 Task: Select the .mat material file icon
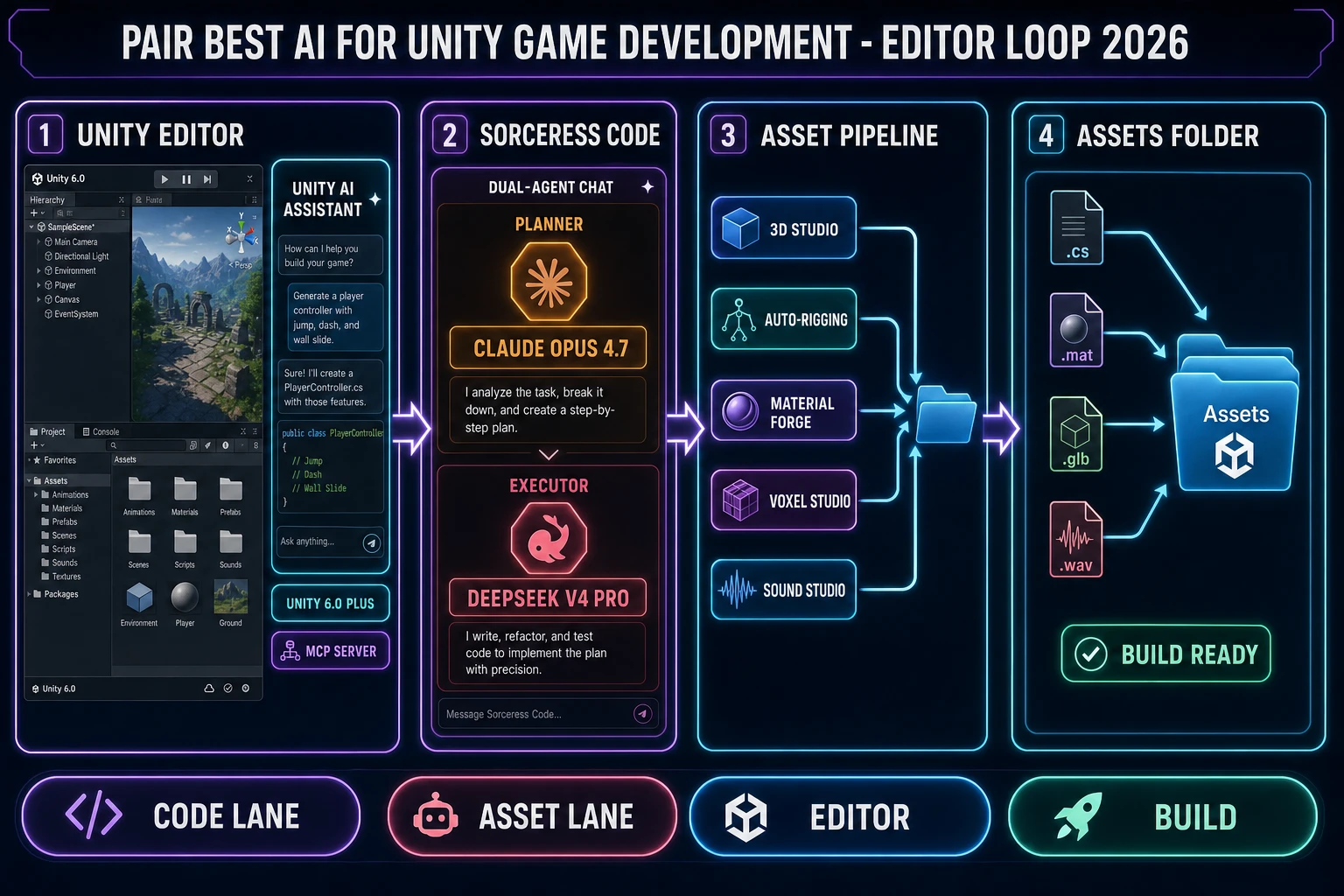[x=1076, y=330]
